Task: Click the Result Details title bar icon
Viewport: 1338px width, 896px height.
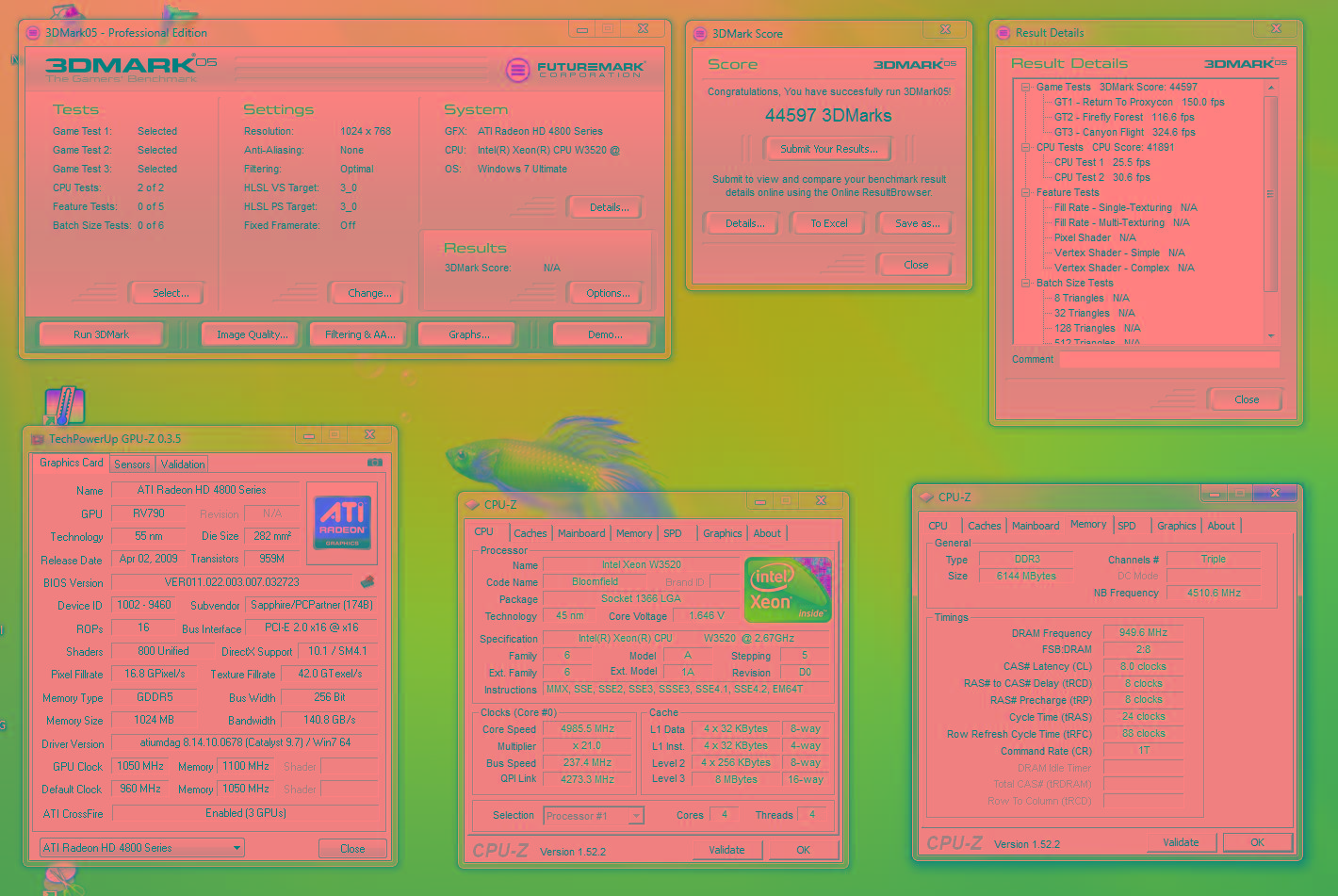Action: coord(1003,33)
